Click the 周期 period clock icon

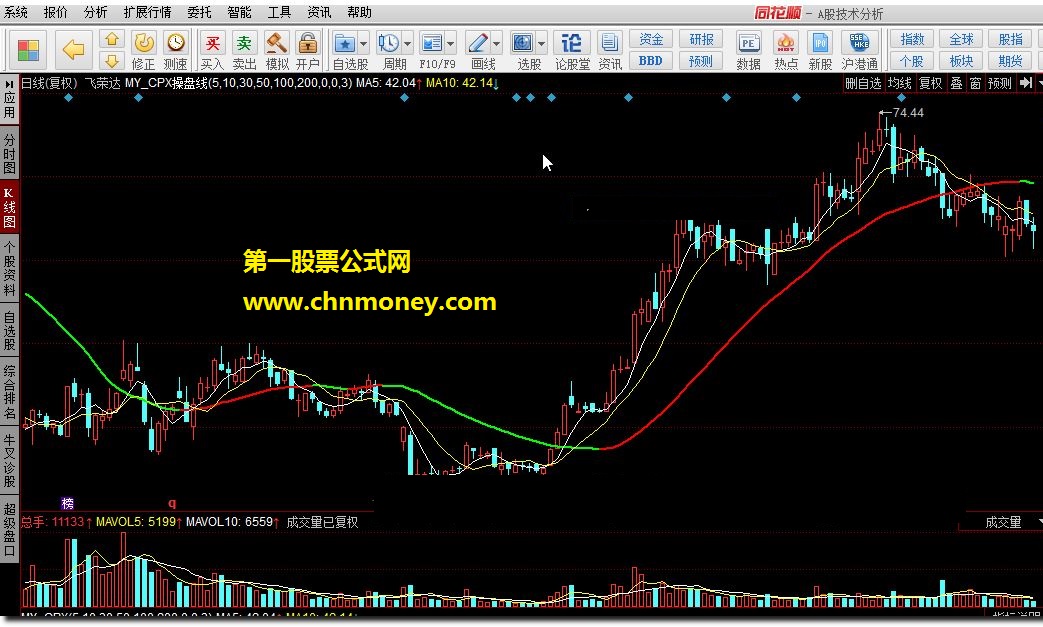click(389, 44)
